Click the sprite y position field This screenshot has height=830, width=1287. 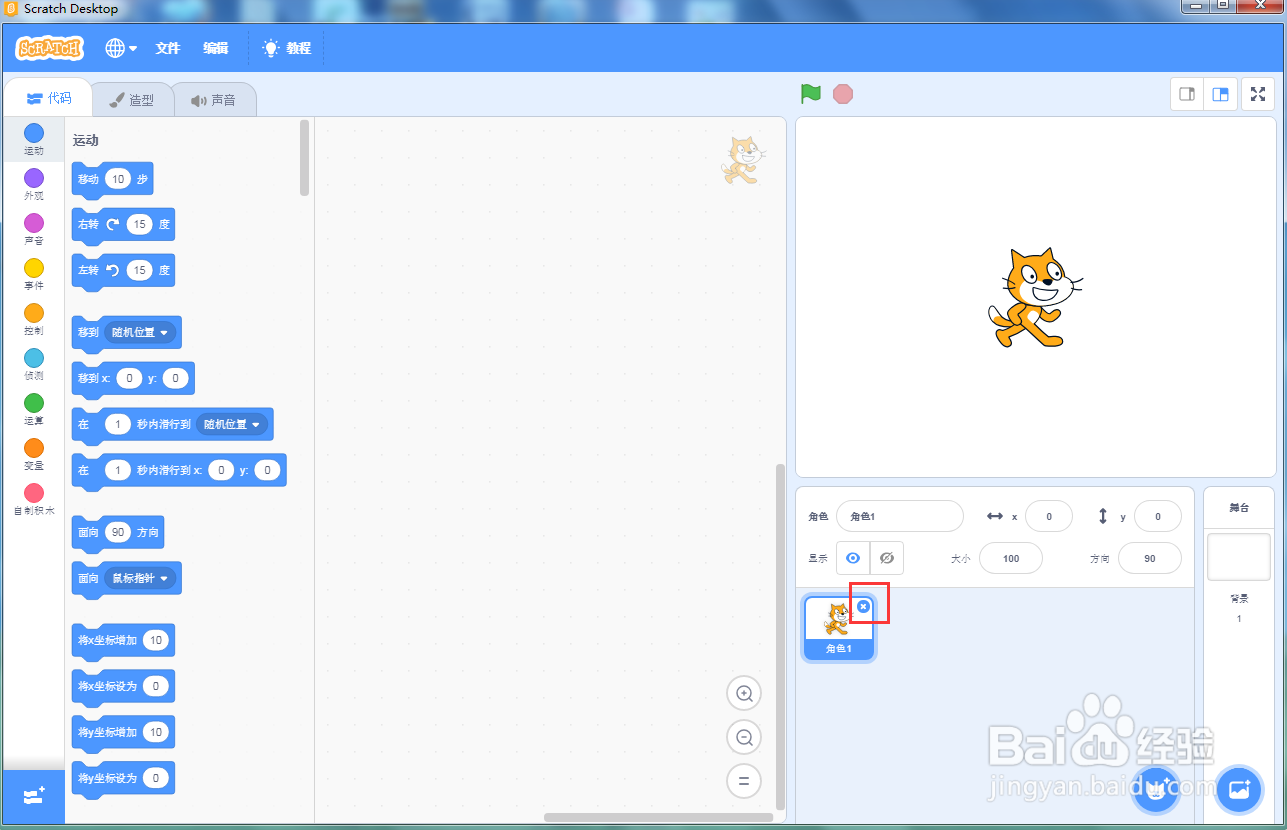(1158, 516)
